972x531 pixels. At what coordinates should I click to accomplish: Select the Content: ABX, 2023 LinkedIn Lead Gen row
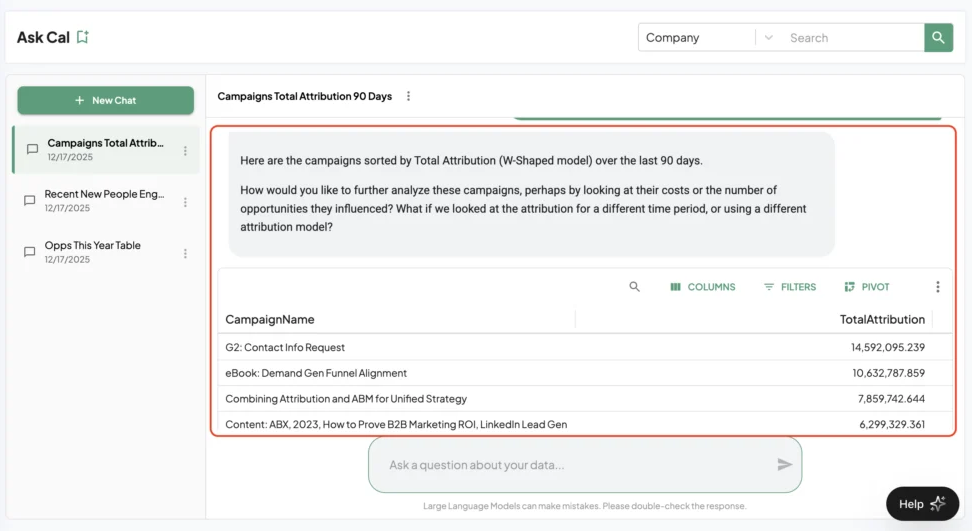[x=585, y=424]
